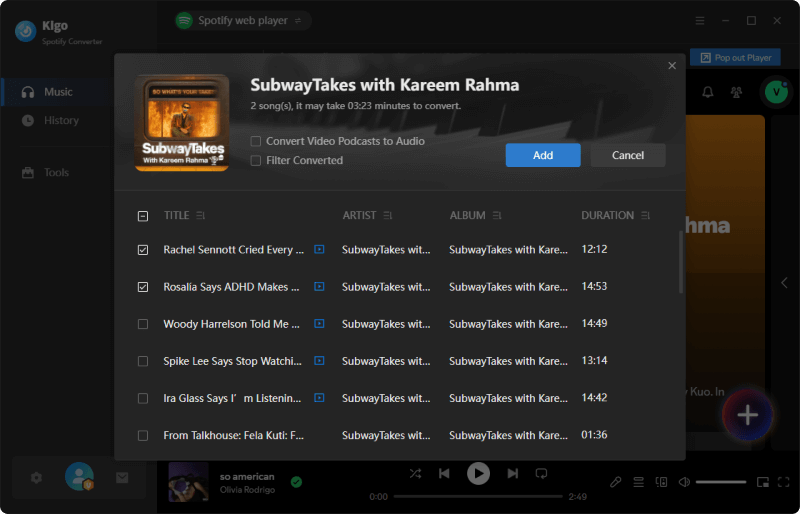Collapse the right side panel arrow
This screenshot has width=800, height=514.
tap(785, 283)
